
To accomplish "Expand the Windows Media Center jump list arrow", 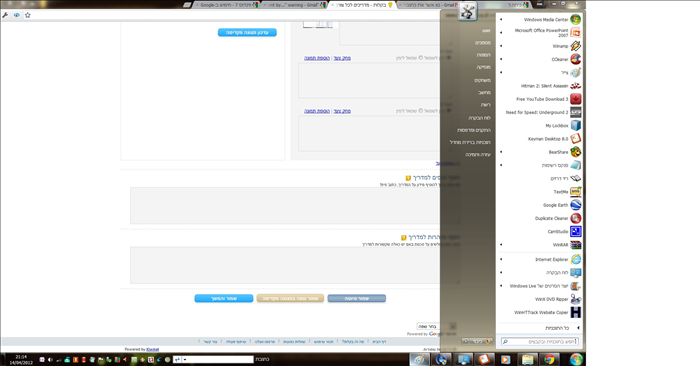I will (x=501, y=20).
